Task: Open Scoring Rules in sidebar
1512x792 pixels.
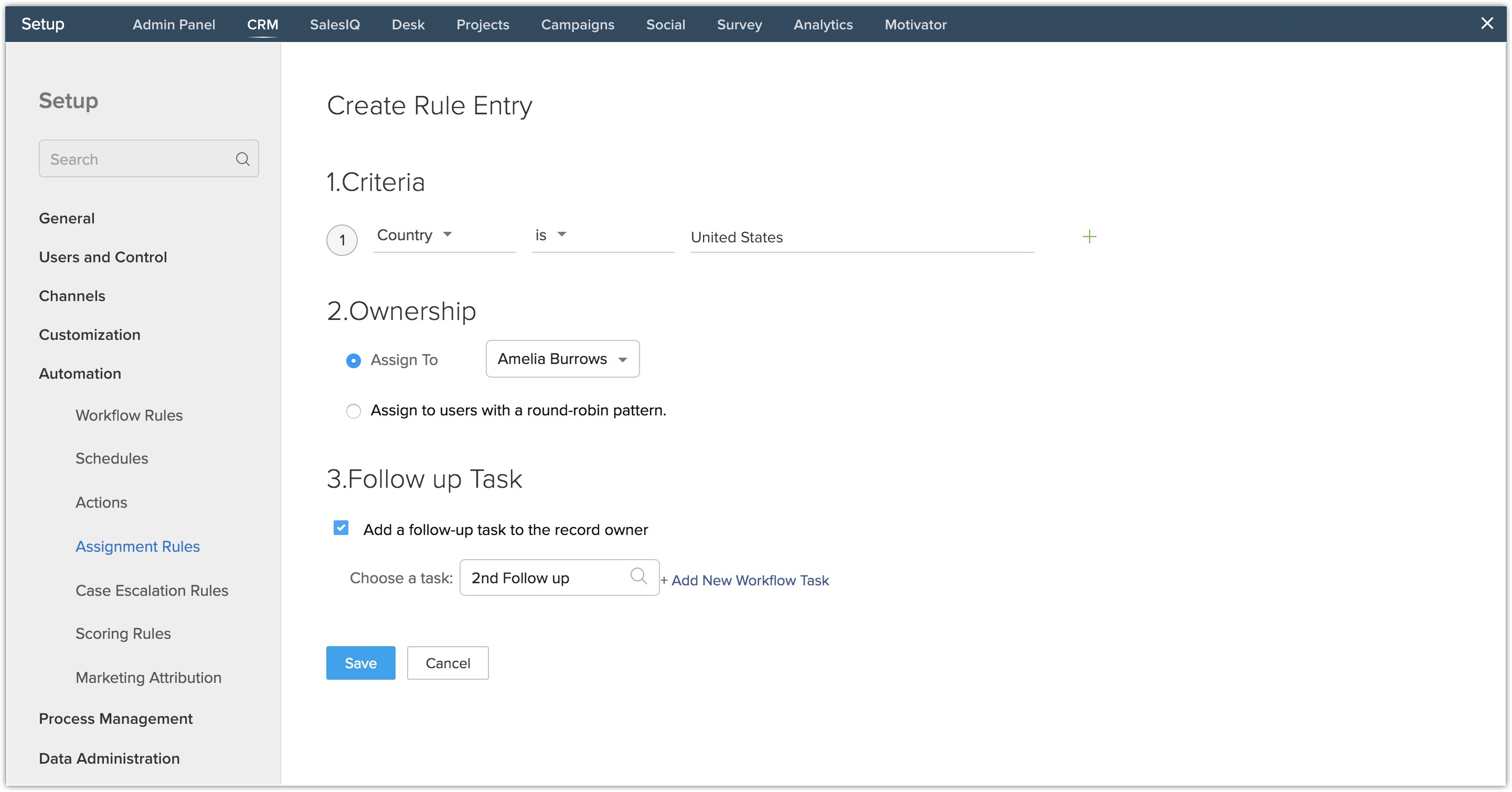Action: [x=123, y=634]
